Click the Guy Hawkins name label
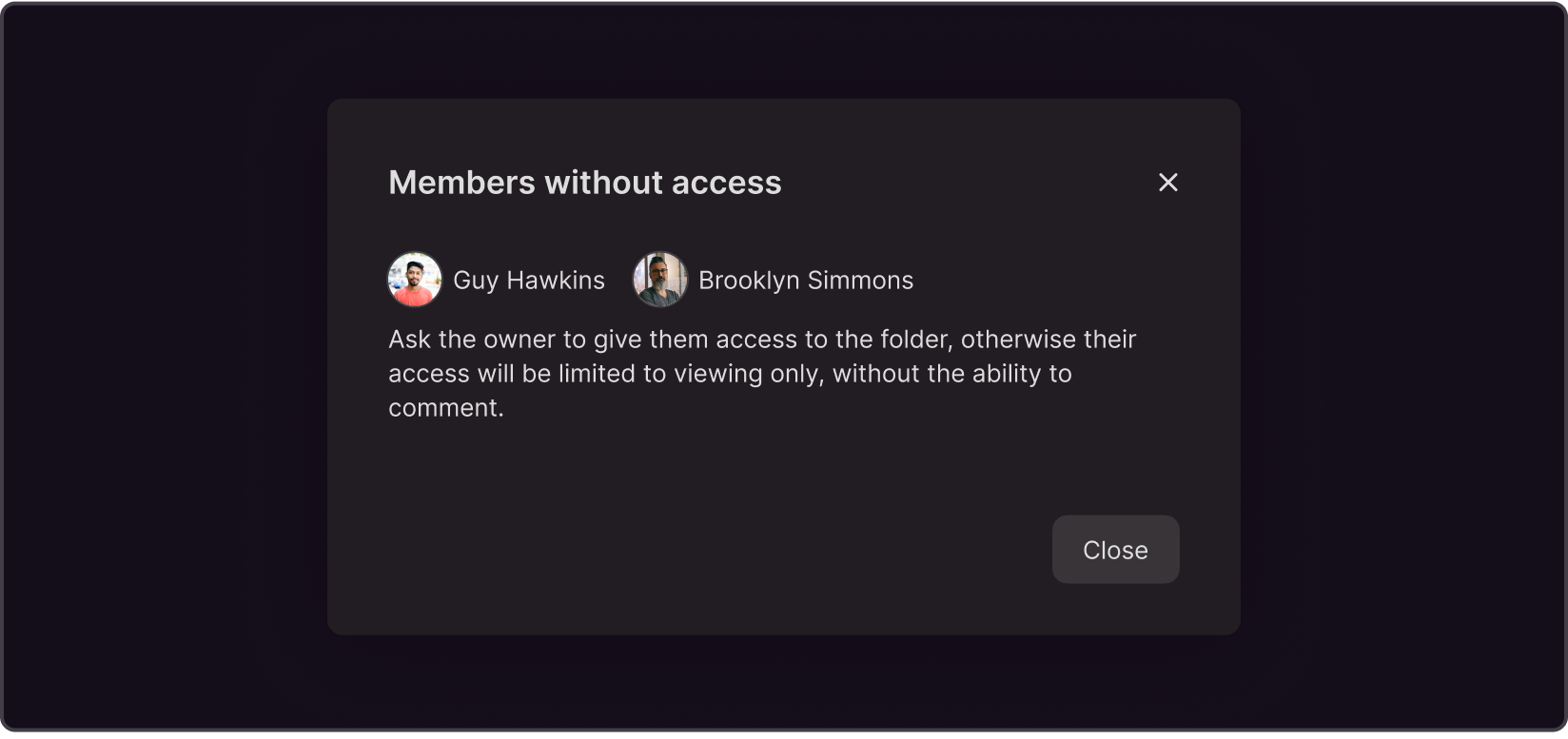 pos(529,281)
